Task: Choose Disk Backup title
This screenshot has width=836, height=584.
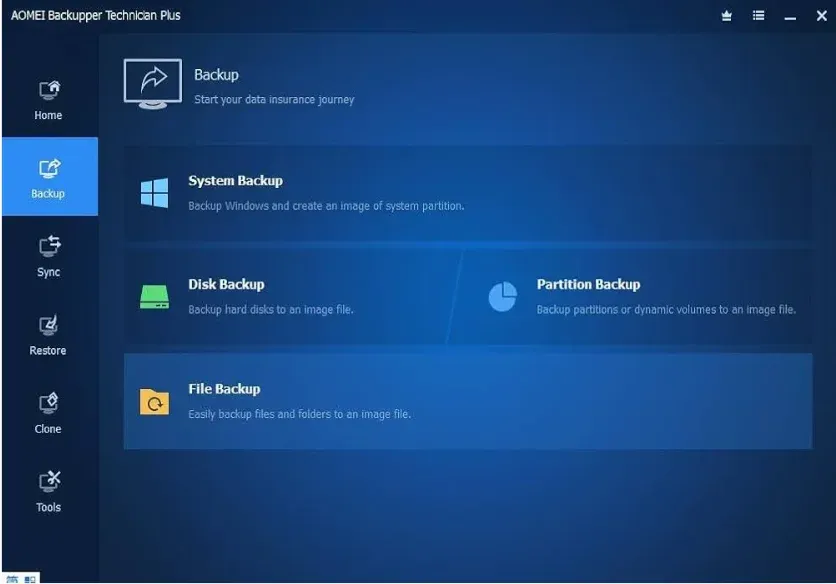Action: tap(226, 284)
